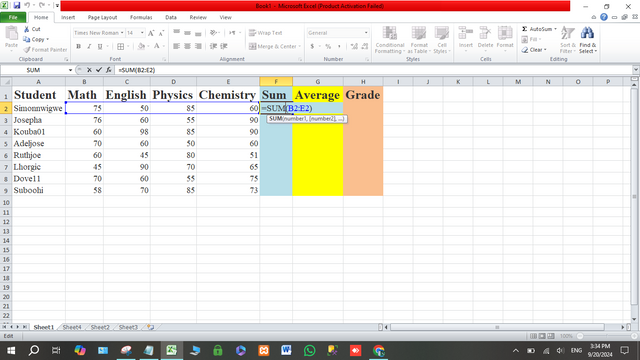Click in the formula bar input
Image resolution: width=640 pixels, height=360 pixels.
[373, 70]
